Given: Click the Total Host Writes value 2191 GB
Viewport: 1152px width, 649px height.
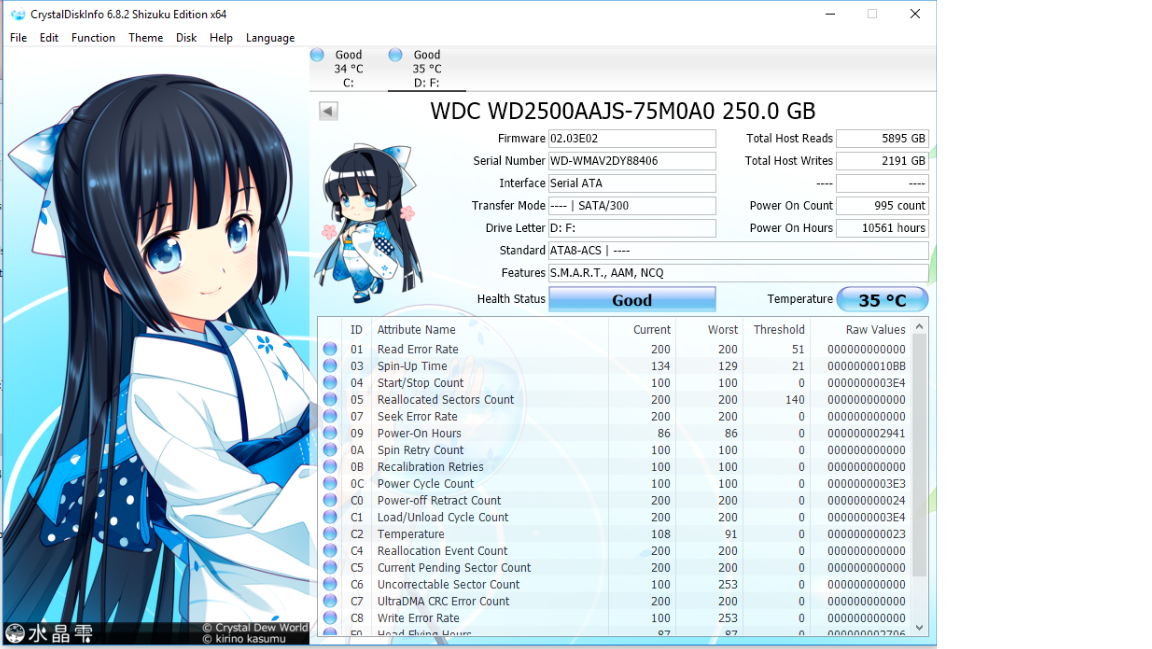Looking at the screenshot, I should click(882, 161).
